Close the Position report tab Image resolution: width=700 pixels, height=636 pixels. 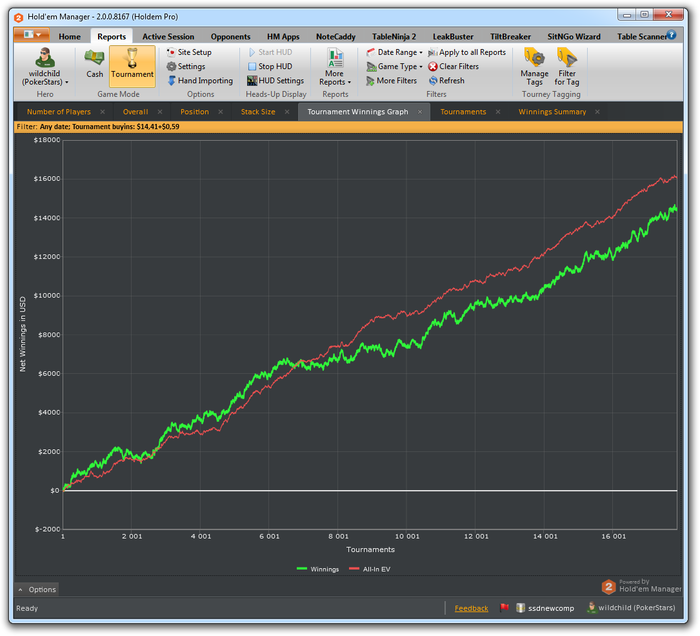(221, 112)
